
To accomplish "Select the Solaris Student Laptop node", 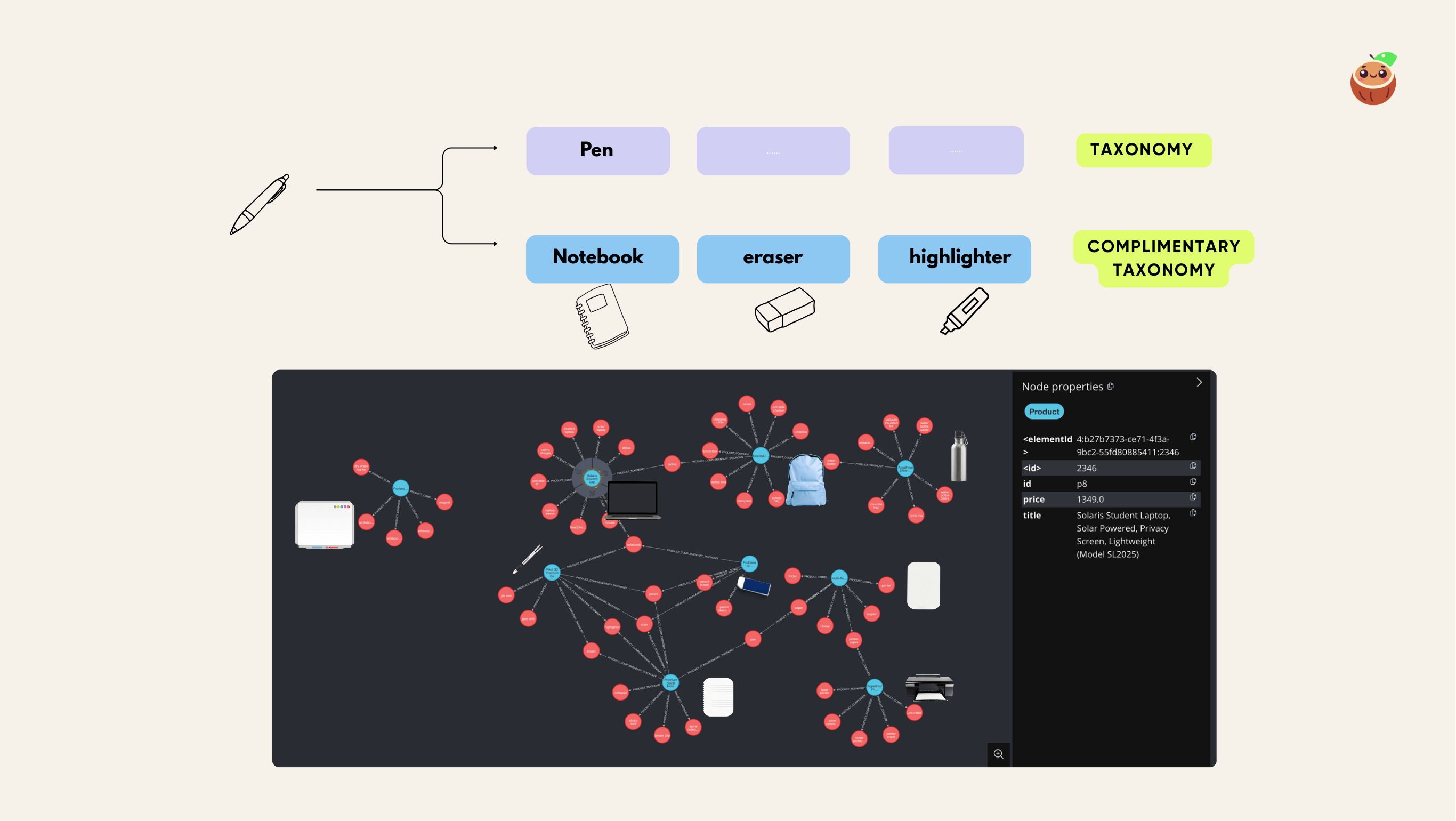I will (x=592, y=478).
